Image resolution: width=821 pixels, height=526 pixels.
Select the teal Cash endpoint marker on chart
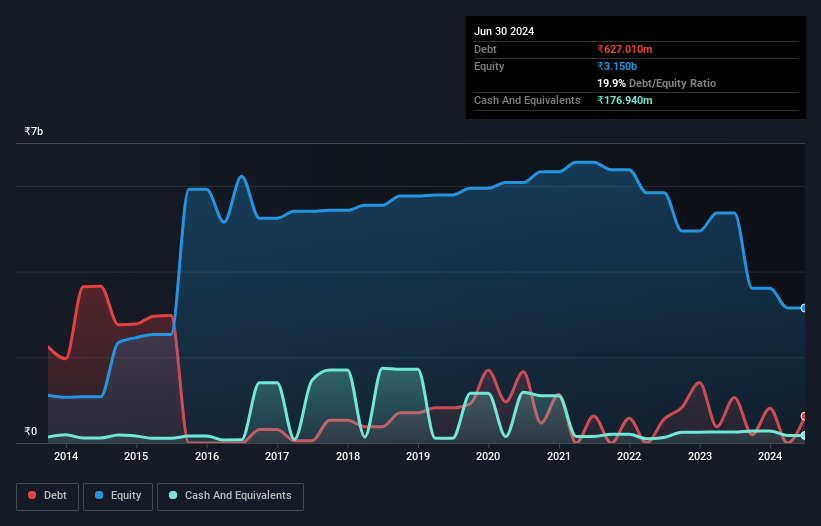(804, 435)
